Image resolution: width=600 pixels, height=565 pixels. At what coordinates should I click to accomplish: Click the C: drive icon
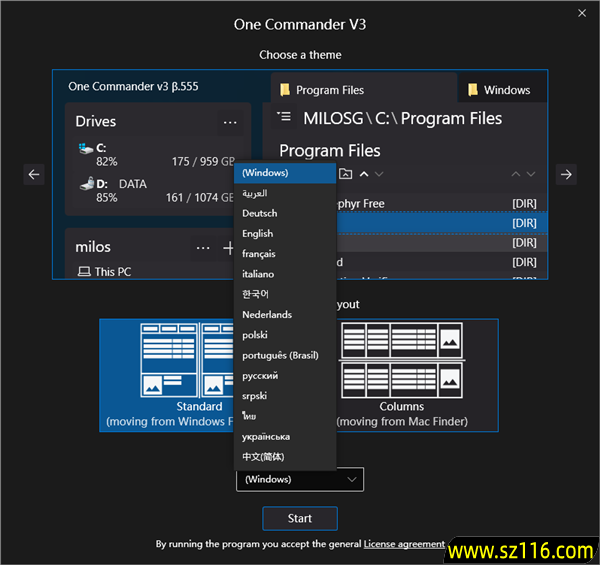point(84,148)
